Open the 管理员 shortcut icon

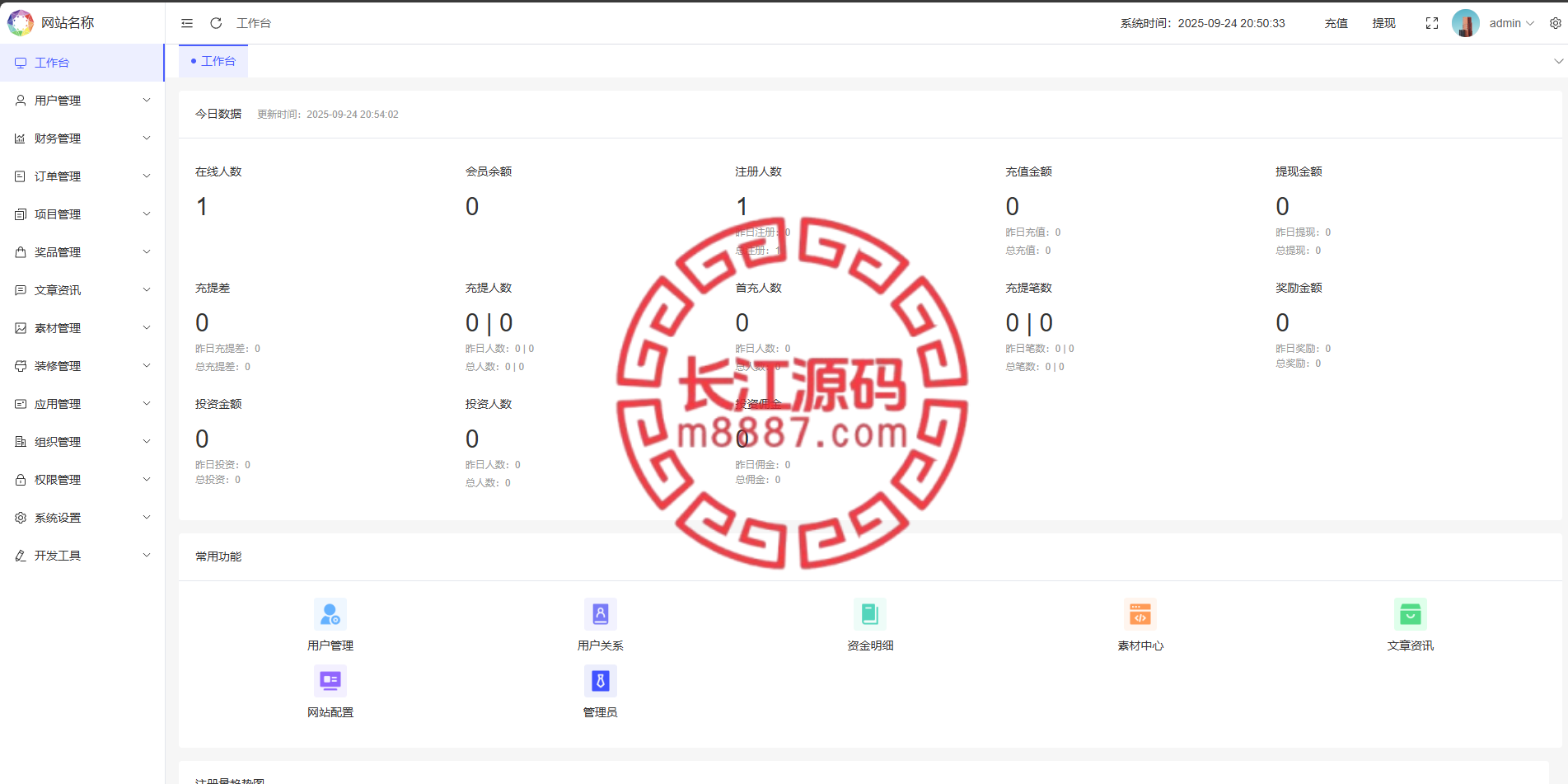(601, 681)
